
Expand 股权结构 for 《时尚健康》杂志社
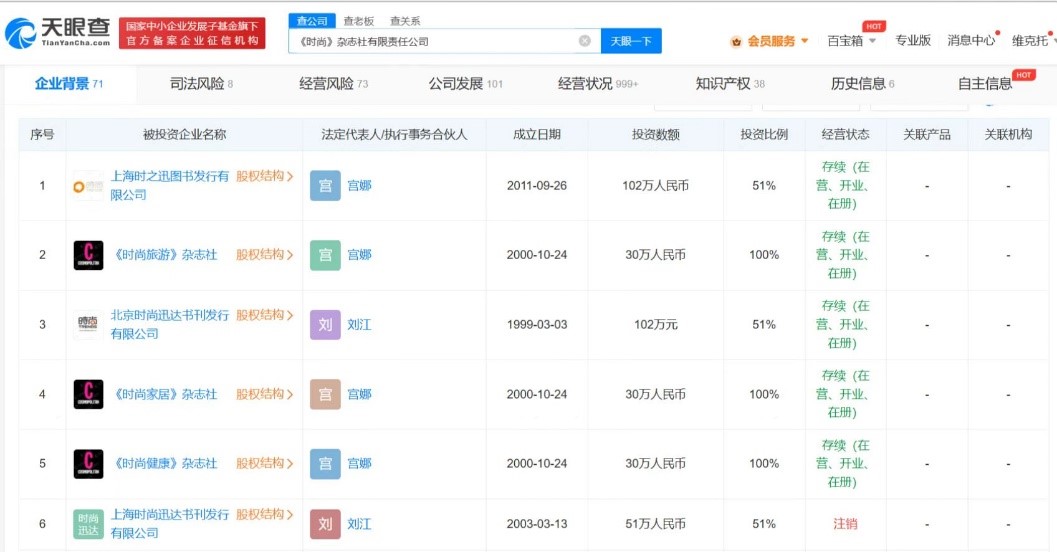pyautogui.click(x=264, y=463)
